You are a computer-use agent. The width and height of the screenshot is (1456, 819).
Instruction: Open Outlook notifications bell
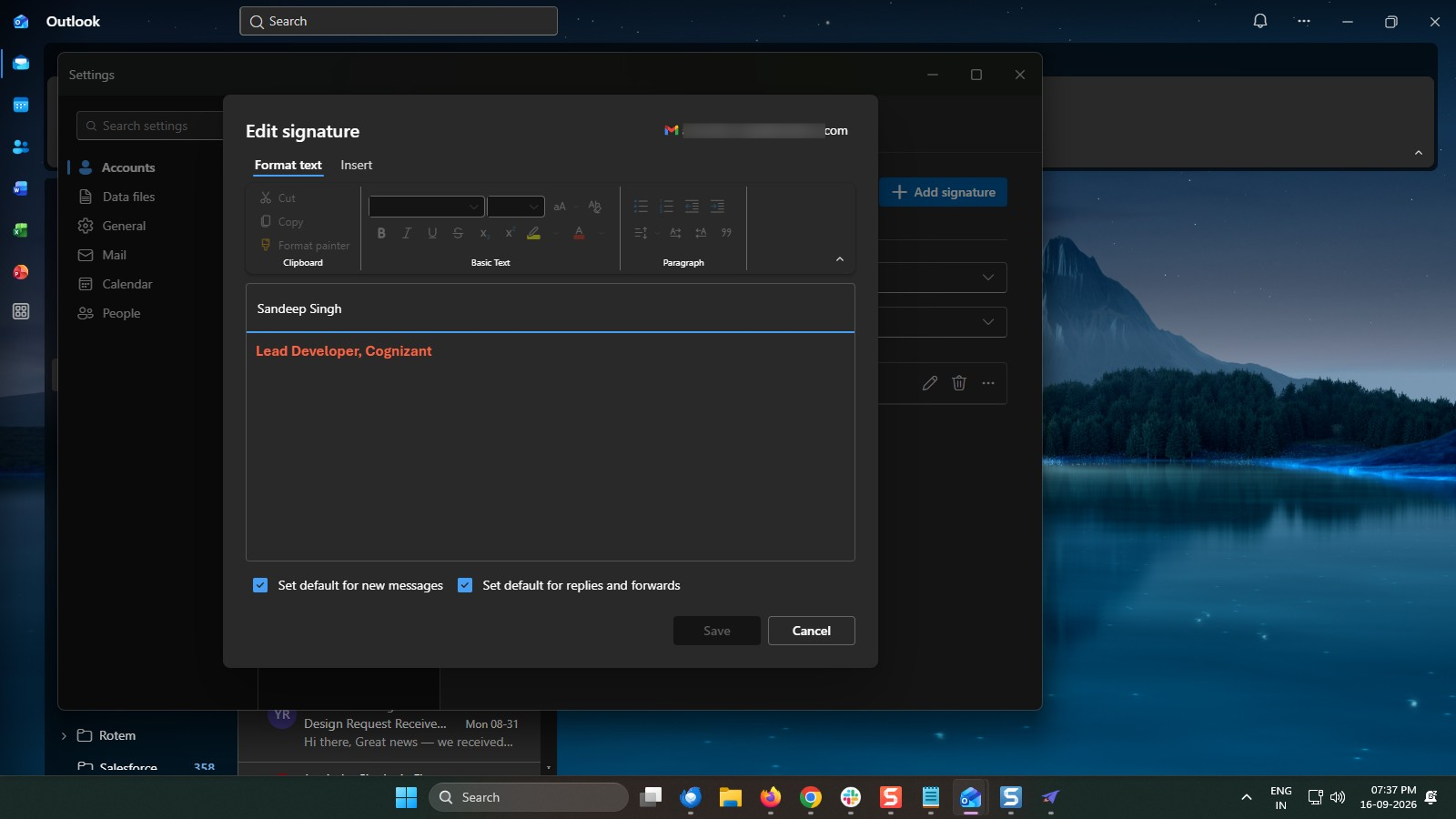[x=1260, y=21]
